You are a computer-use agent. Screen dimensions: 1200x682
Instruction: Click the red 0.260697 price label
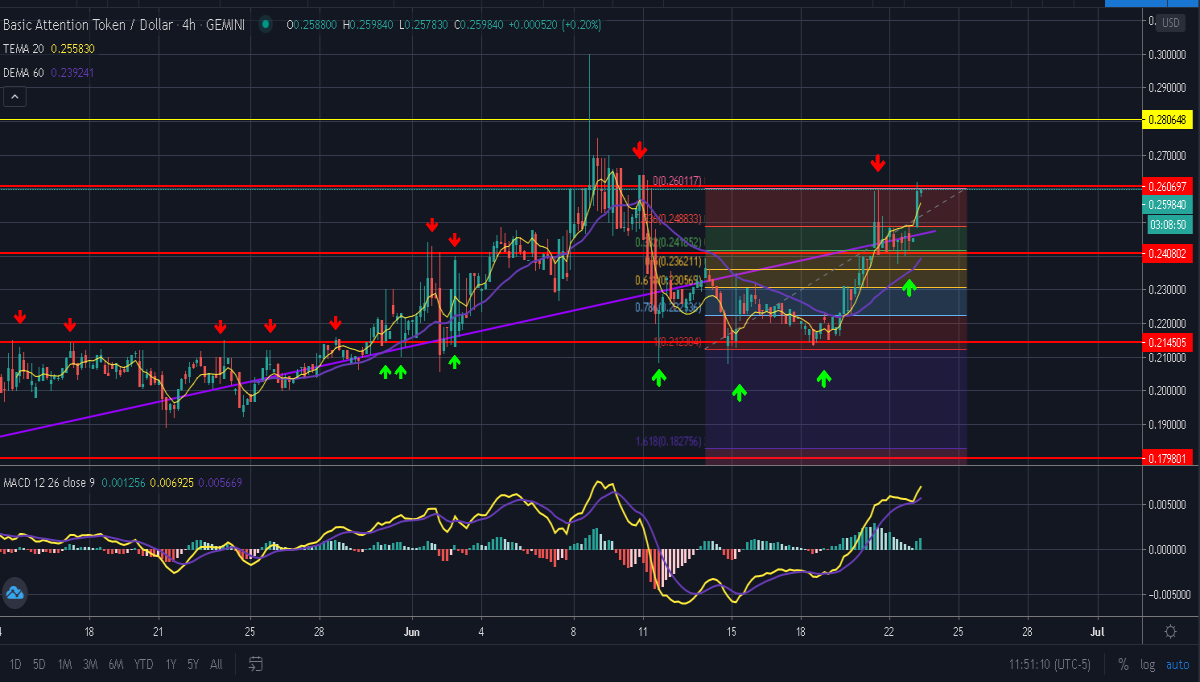coord(1168,187)
